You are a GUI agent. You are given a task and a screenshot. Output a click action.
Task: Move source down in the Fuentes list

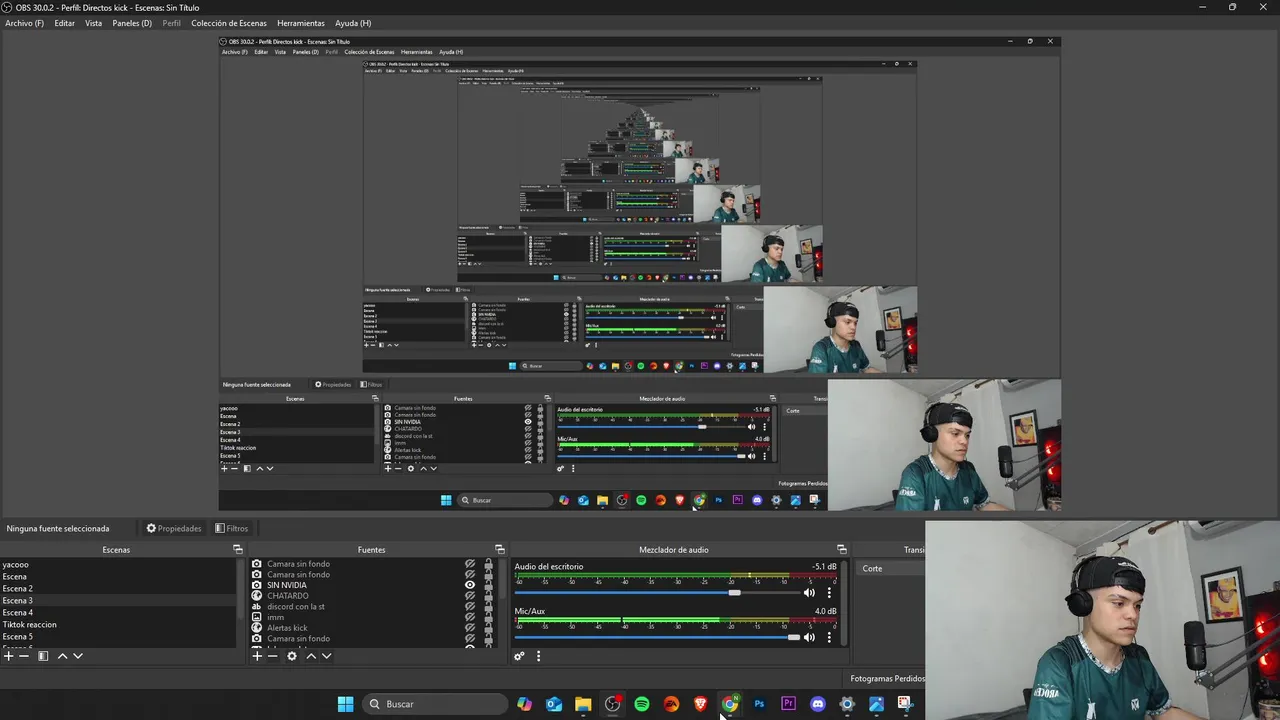[326, 656]
